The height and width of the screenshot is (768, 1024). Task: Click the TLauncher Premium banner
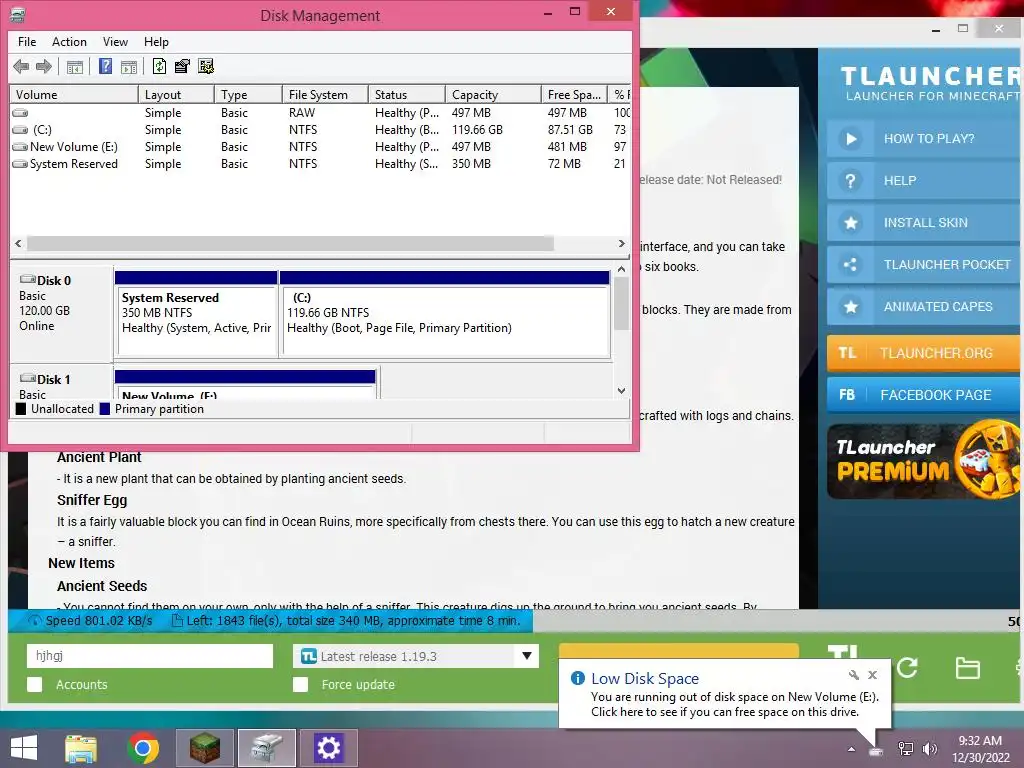point(923,461)
